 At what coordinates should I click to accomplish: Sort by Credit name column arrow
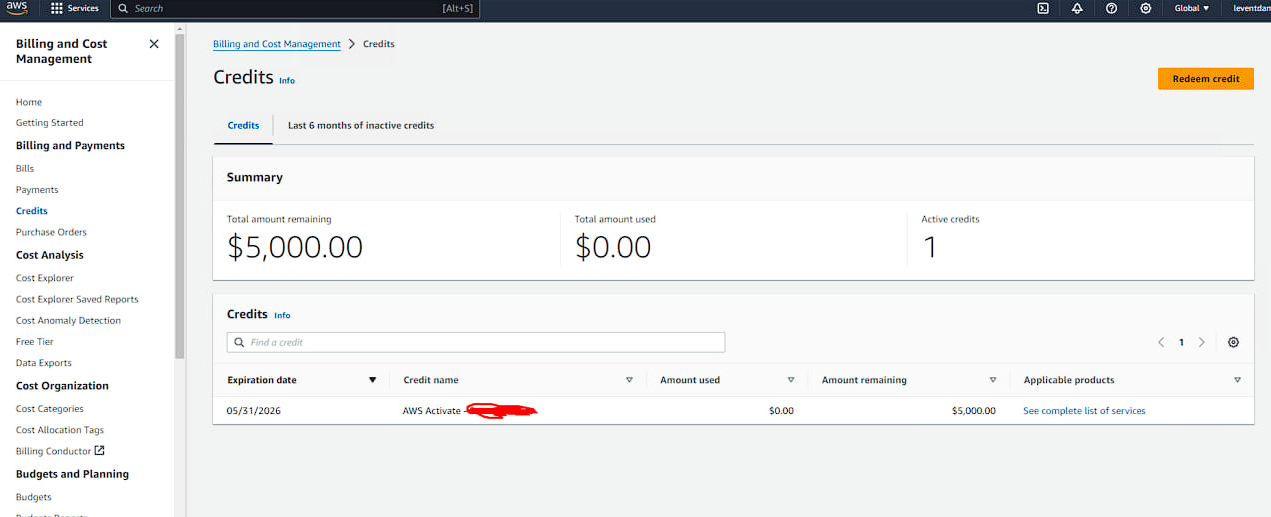(629, 380)
